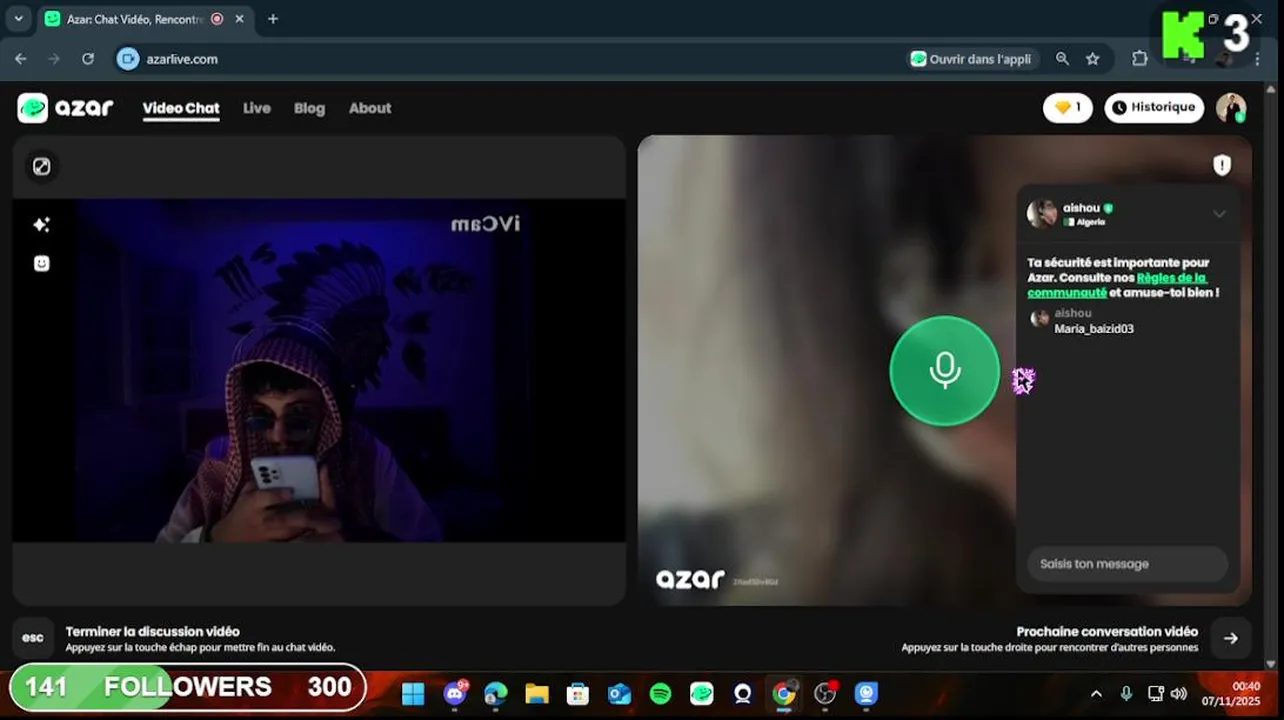Switch to the Live tab
The height and width of the screenshot is (720, 1284).
[257, 108]
